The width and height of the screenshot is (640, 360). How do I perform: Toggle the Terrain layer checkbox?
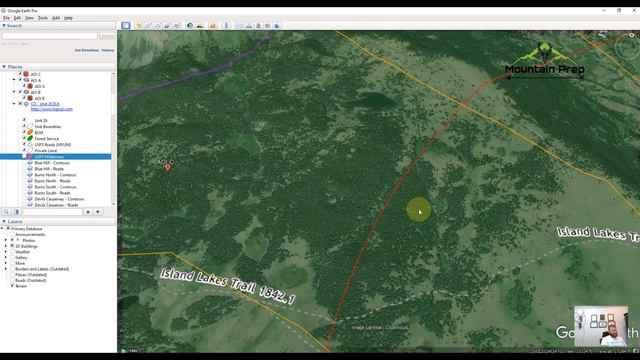[12, 286]
